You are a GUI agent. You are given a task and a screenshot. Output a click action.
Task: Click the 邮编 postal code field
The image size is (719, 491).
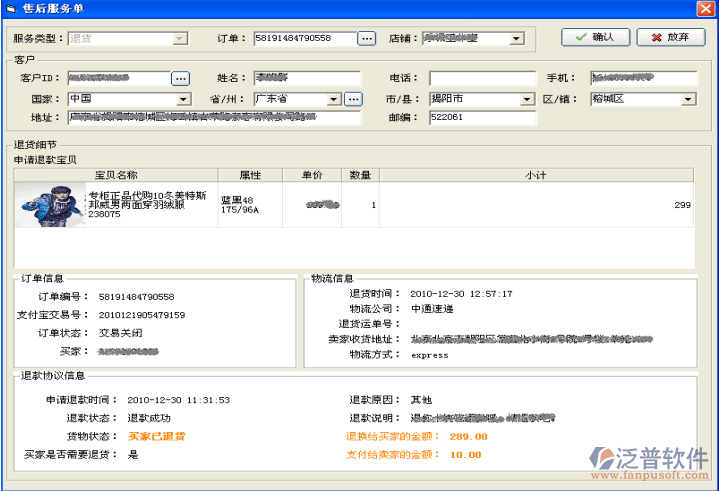pyautogui.click(x=482, y=117)
